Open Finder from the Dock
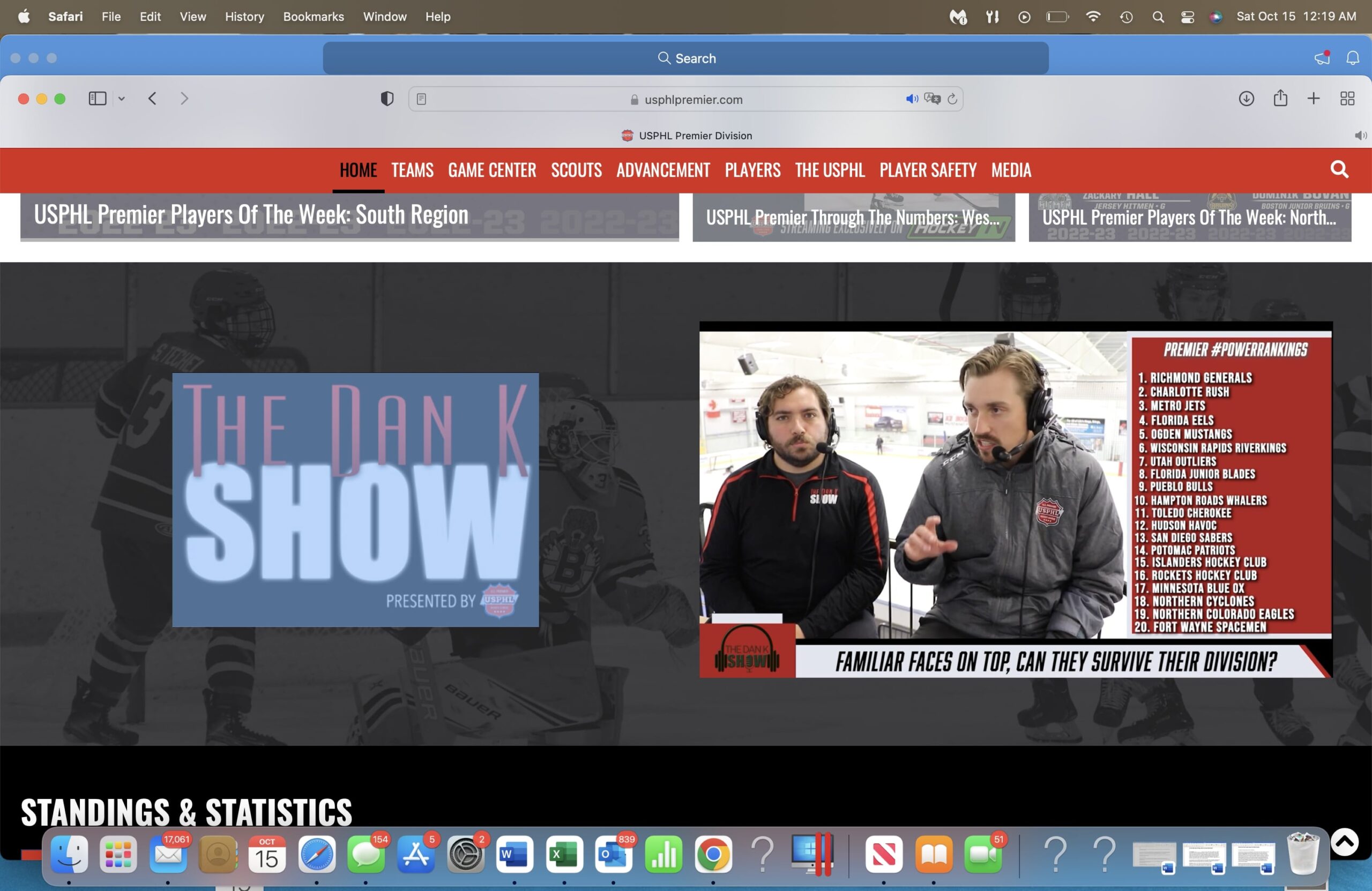Image resolution: width=1372 pixels, height=891 pixels. pos(69,854)
